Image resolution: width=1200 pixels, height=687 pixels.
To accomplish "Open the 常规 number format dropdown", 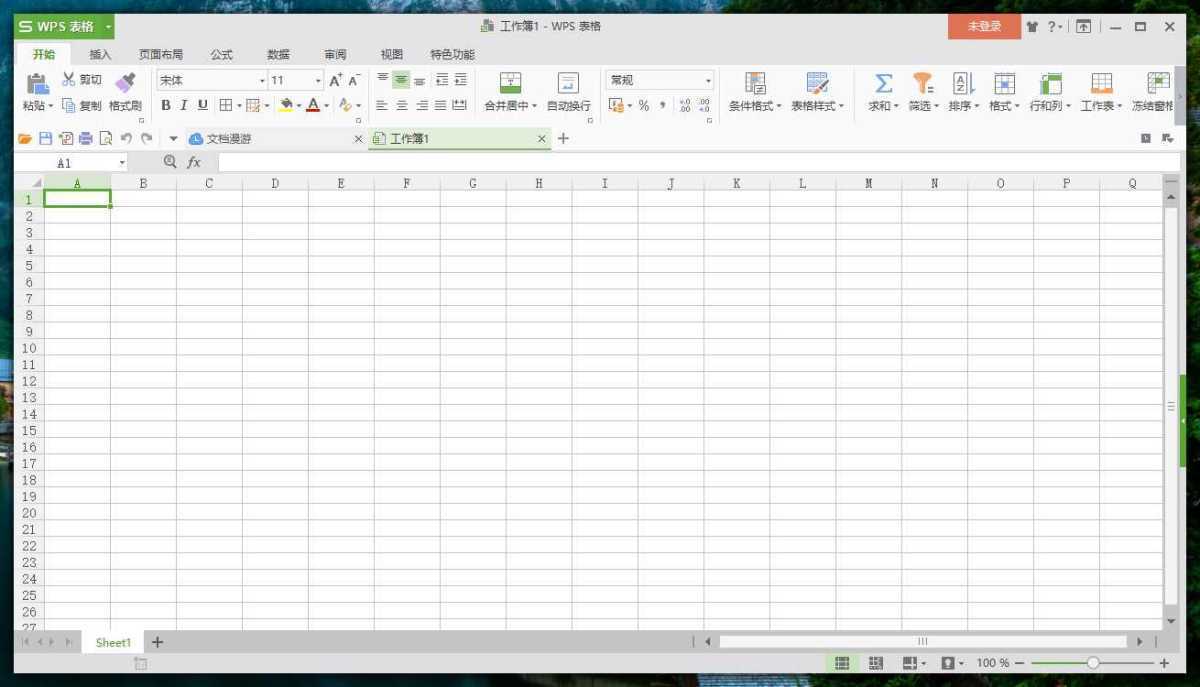I will click(x=709, y=79).
